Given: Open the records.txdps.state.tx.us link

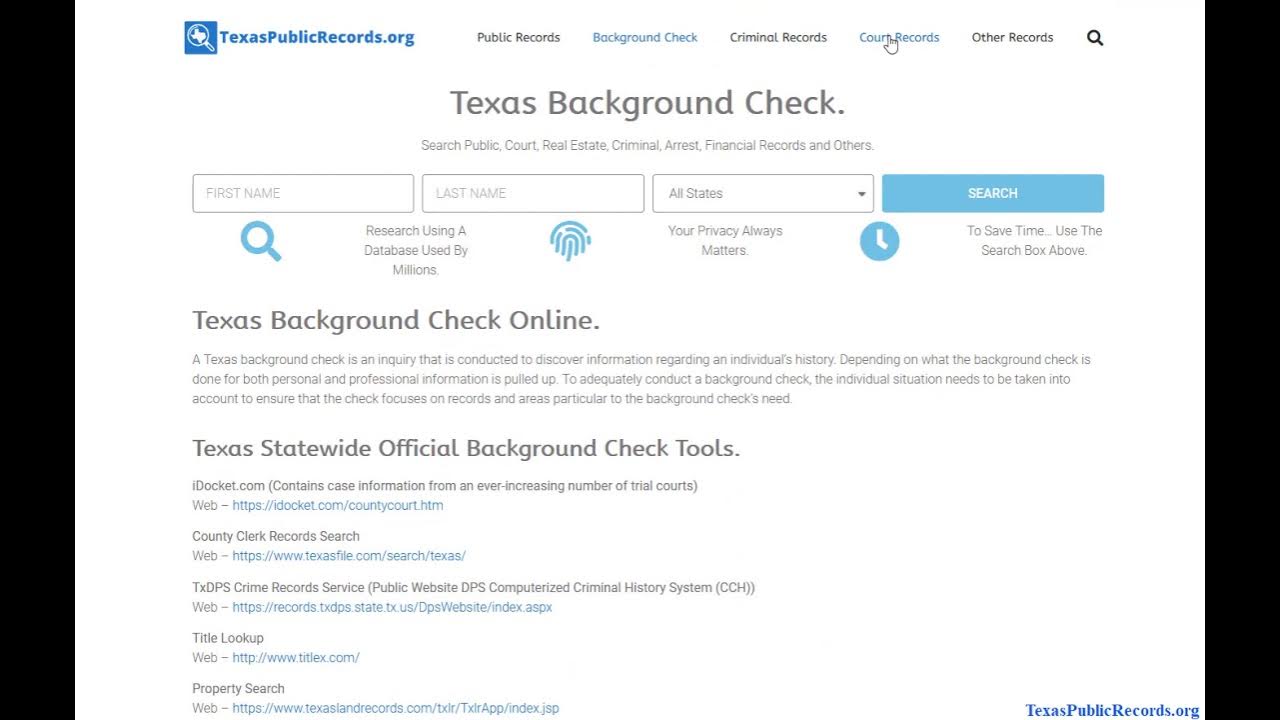Looking at the screenshot, I should [392, 607].
